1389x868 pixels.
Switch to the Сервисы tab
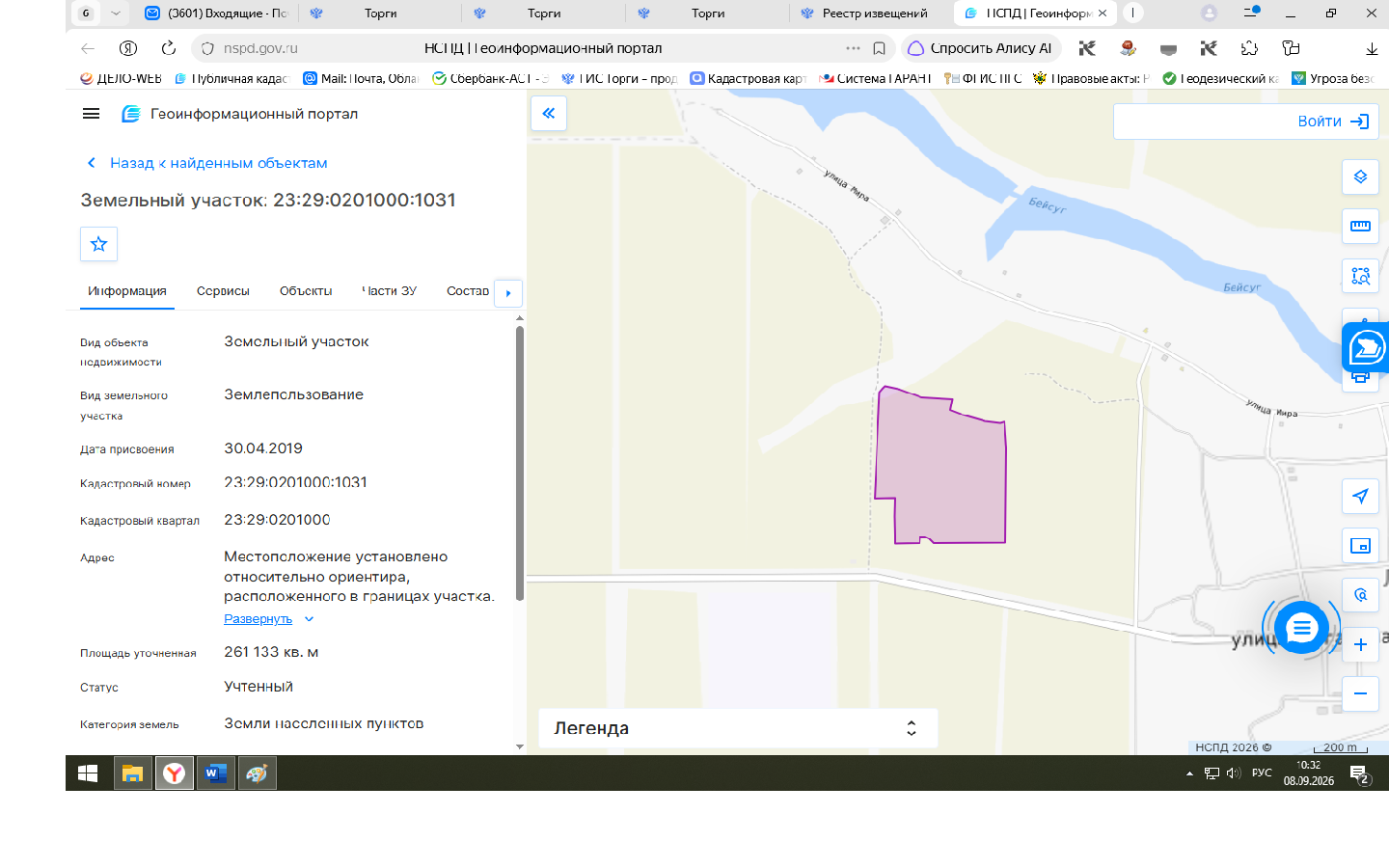pos(223,291)
